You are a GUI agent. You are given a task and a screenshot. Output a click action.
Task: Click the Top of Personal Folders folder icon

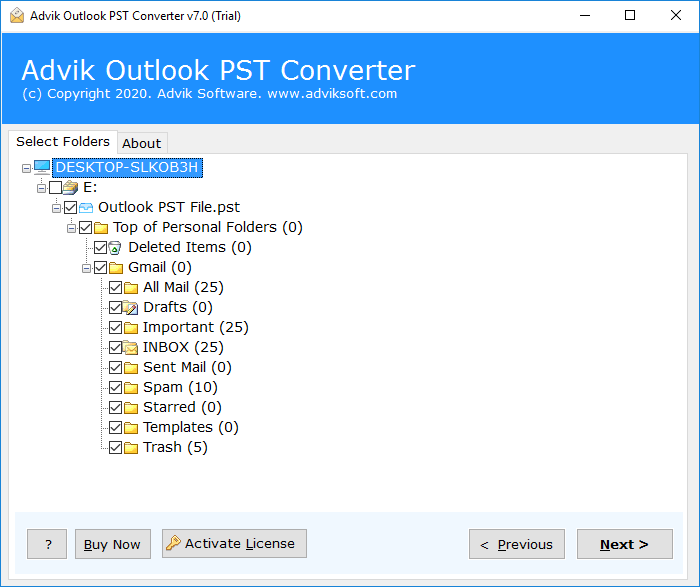coord(101,228)
